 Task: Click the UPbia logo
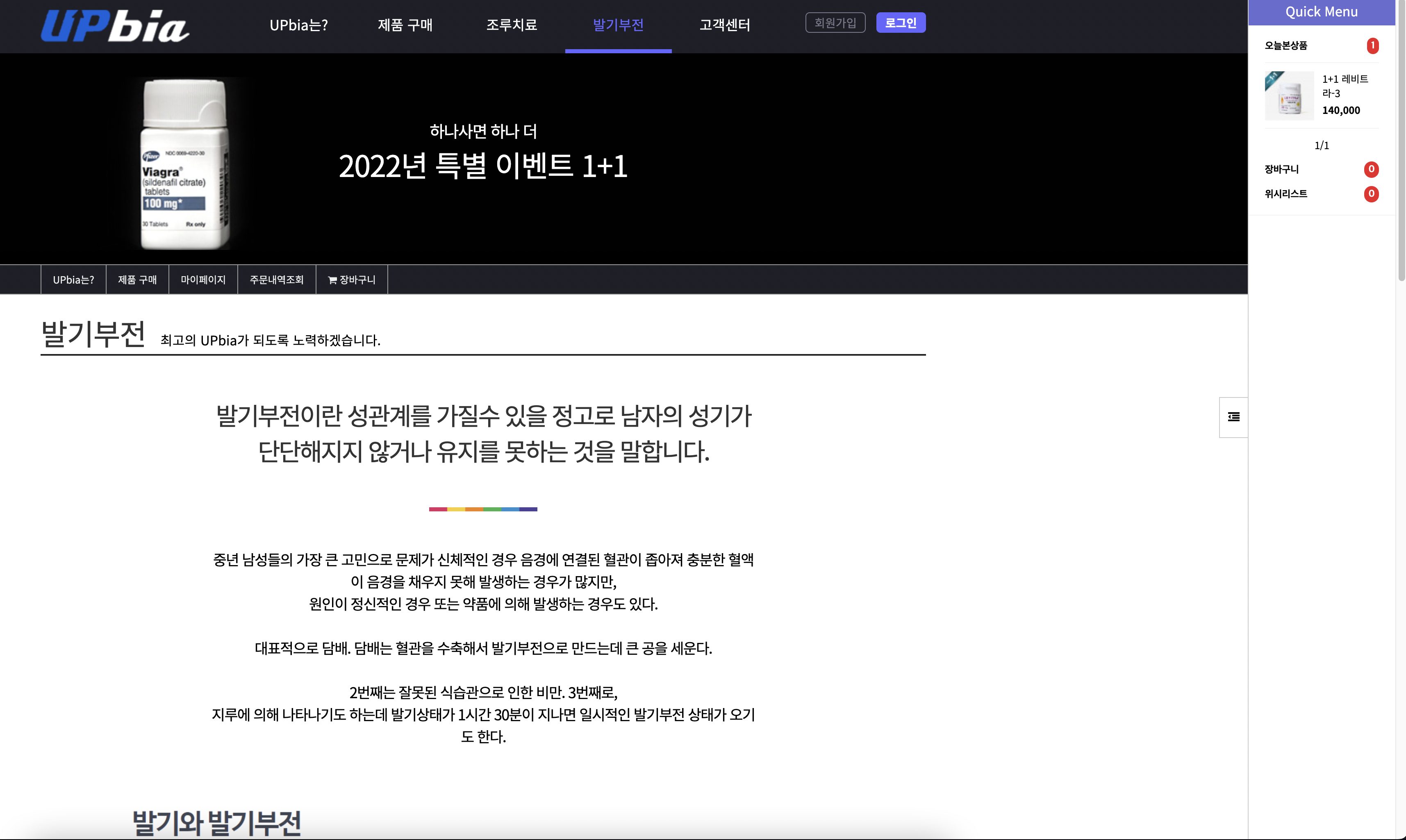pos(115,26)
